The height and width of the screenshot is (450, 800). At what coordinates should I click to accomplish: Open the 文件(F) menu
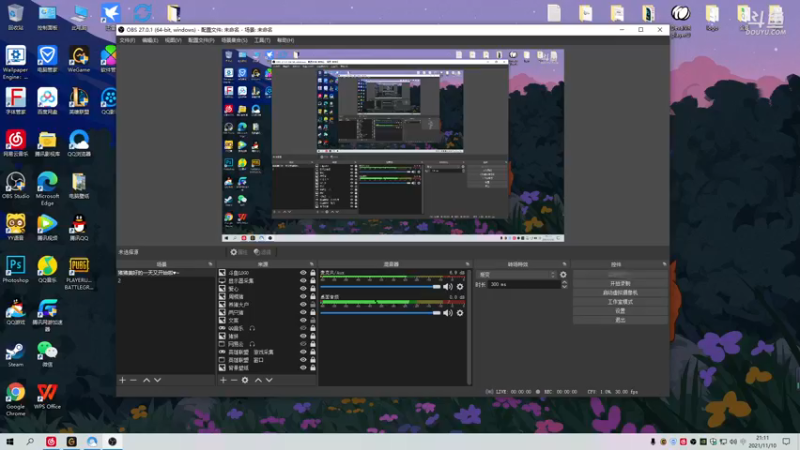pos(127,40)
